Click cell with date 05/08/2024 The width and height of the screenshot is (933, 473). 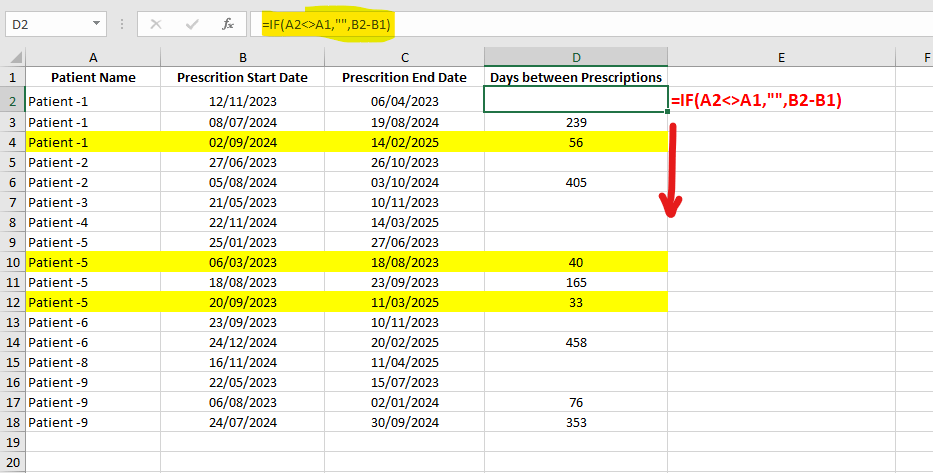point(243,183)
